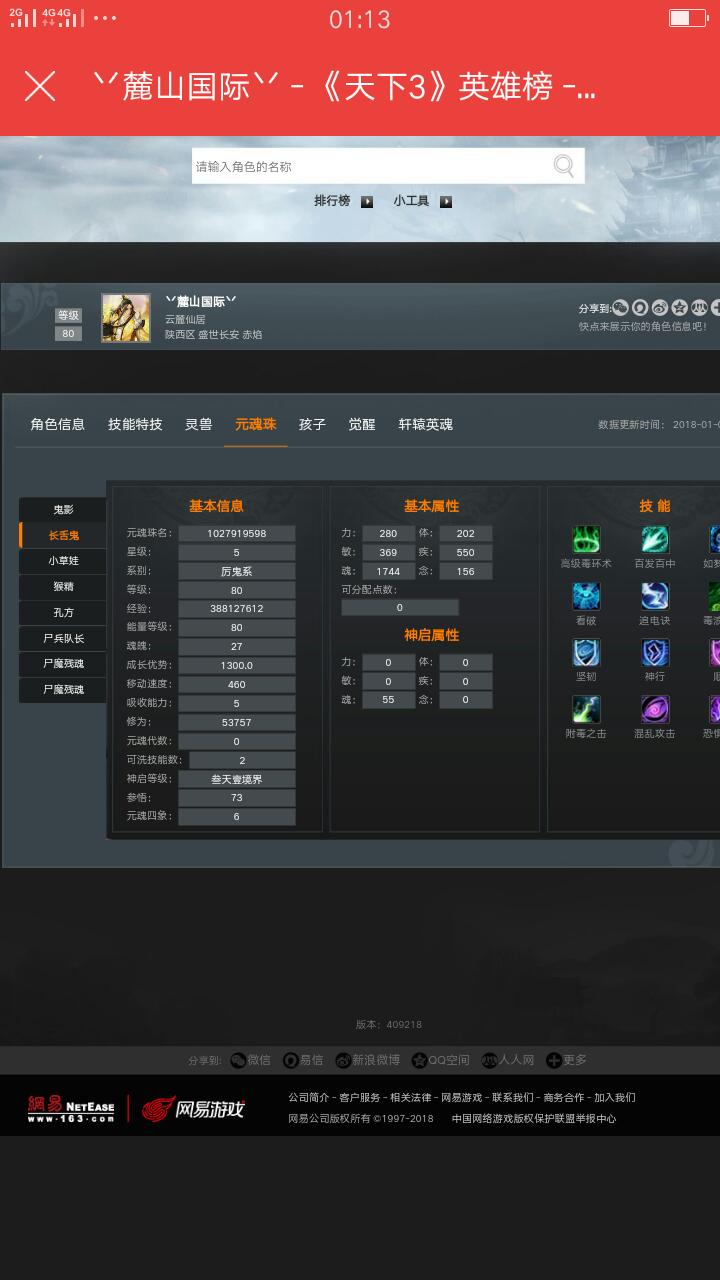Viewport: 720px width, 1280px height.
Task: Click the NetEase 163.com logo
Action: (x=71, y=1108)
